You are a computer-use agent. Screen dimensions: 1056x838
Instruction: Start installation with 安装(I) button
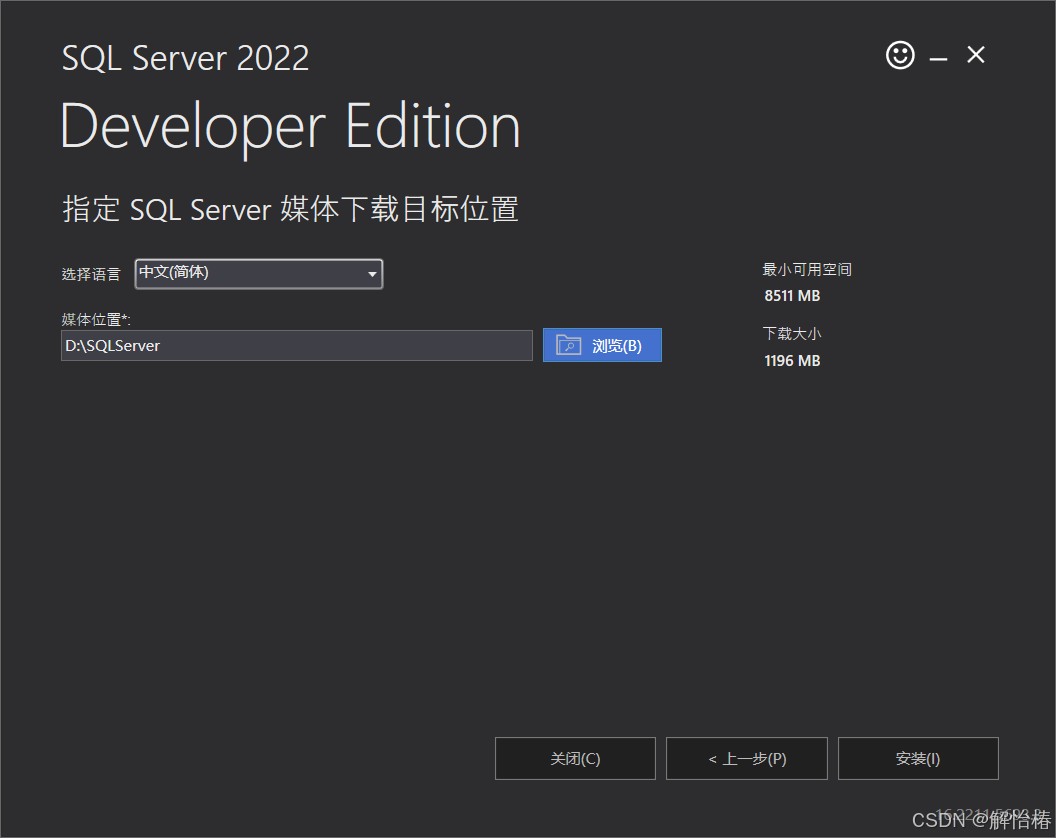click(918, 759)
